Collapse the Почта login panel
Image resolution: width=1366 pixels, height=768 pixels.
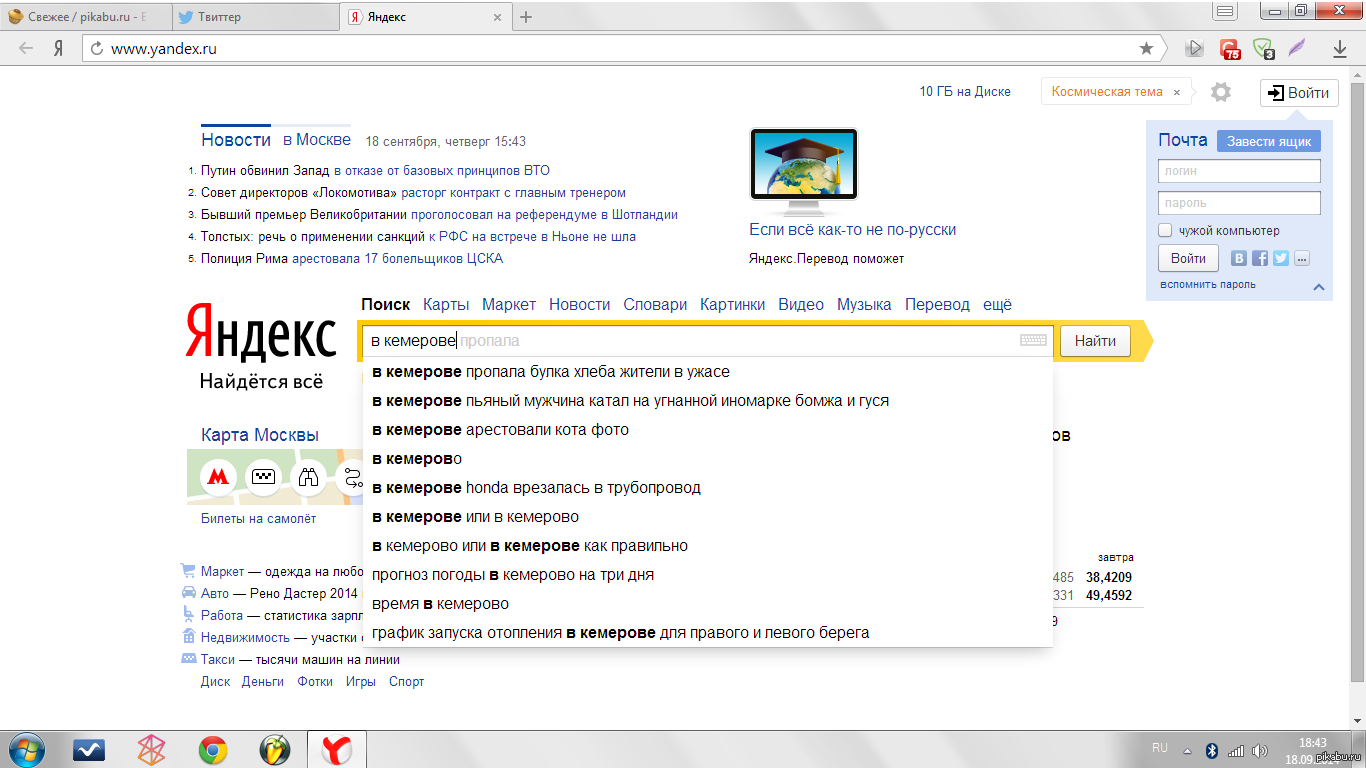1318,287
